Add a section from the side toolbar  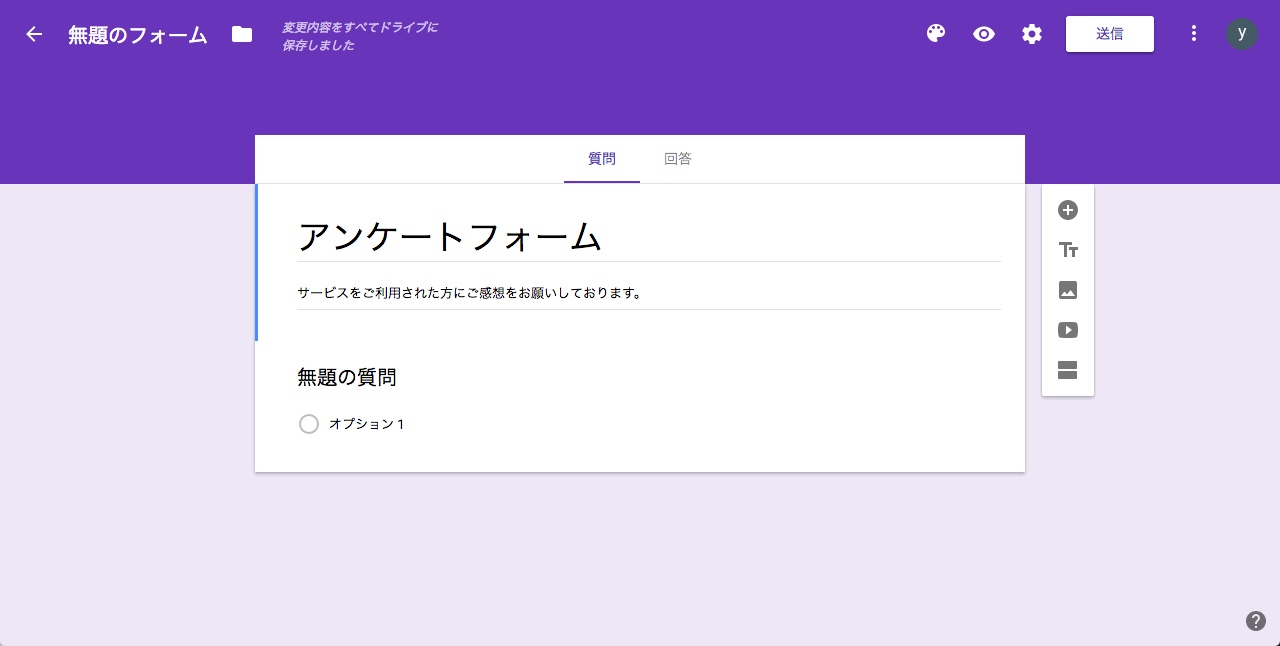pyautogui.click(x=1068, y=370)
